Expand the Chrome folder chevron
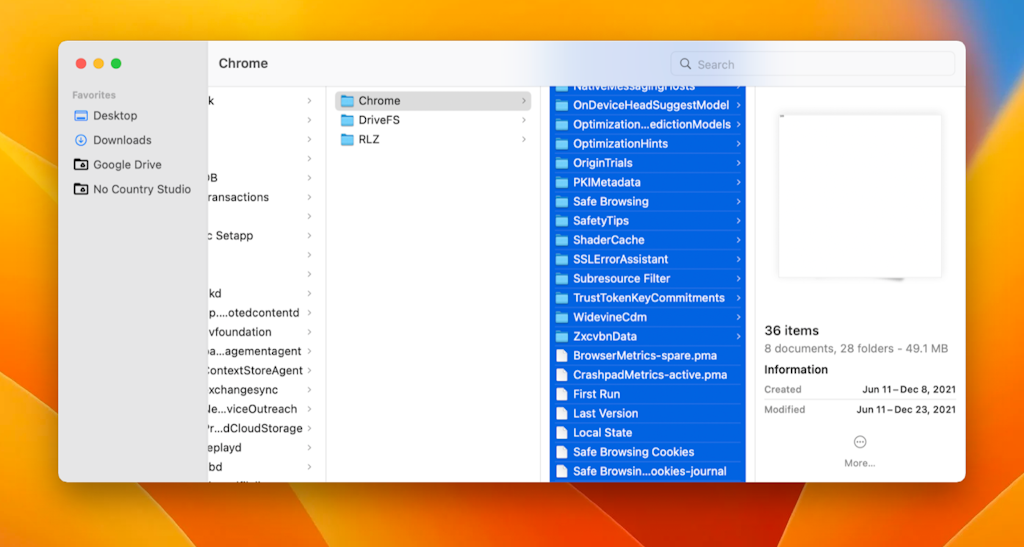 [524, 101]
